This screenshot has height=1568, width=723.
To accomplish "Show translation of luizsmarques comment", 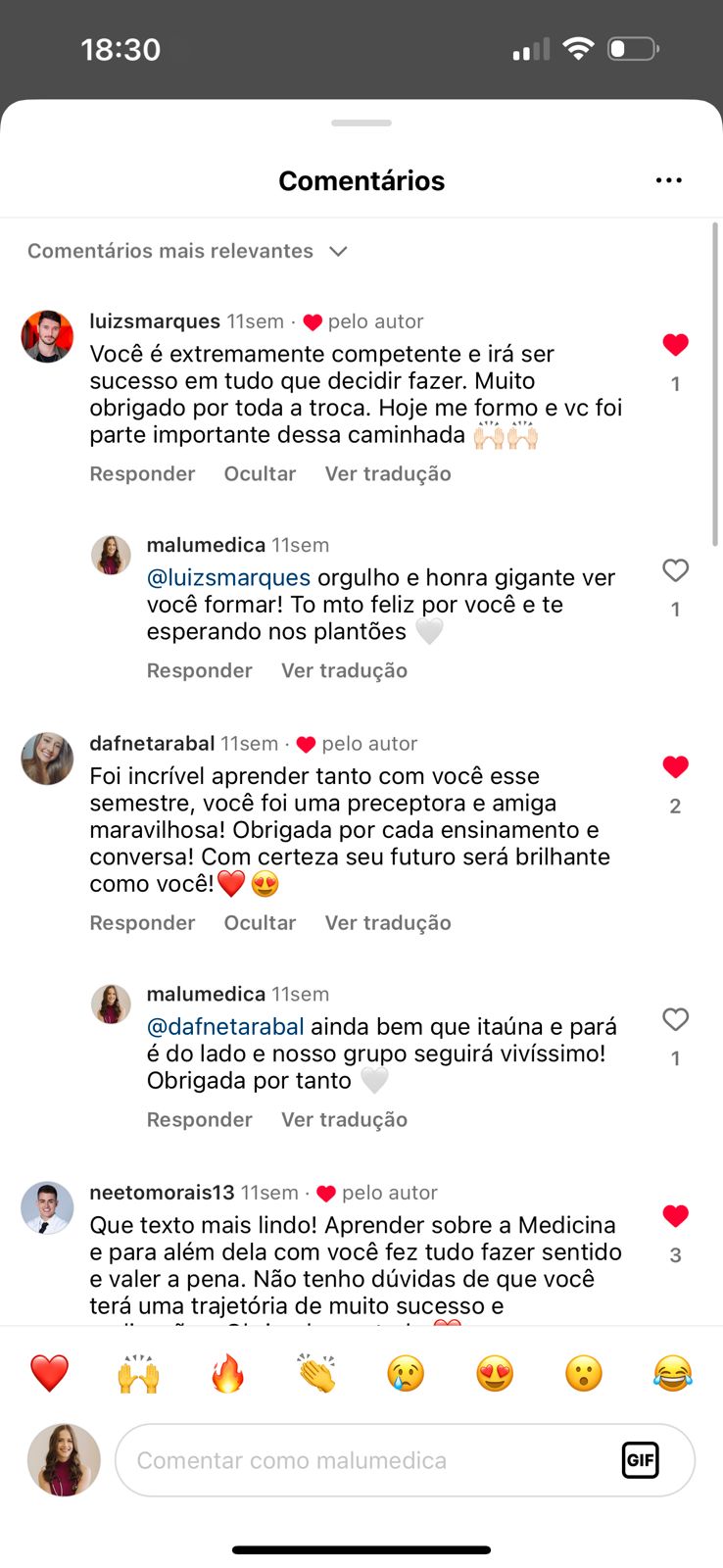I will pyautogui.click(x=388, y=474).
